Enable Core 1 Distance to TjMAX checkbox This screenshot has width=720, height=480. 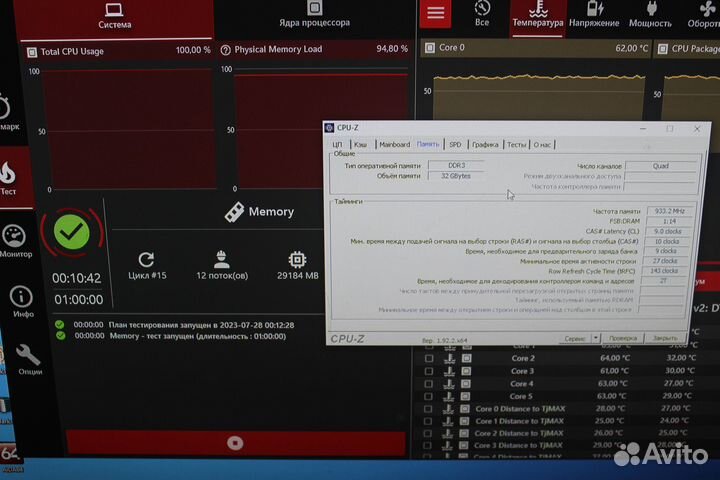[429, 421]
